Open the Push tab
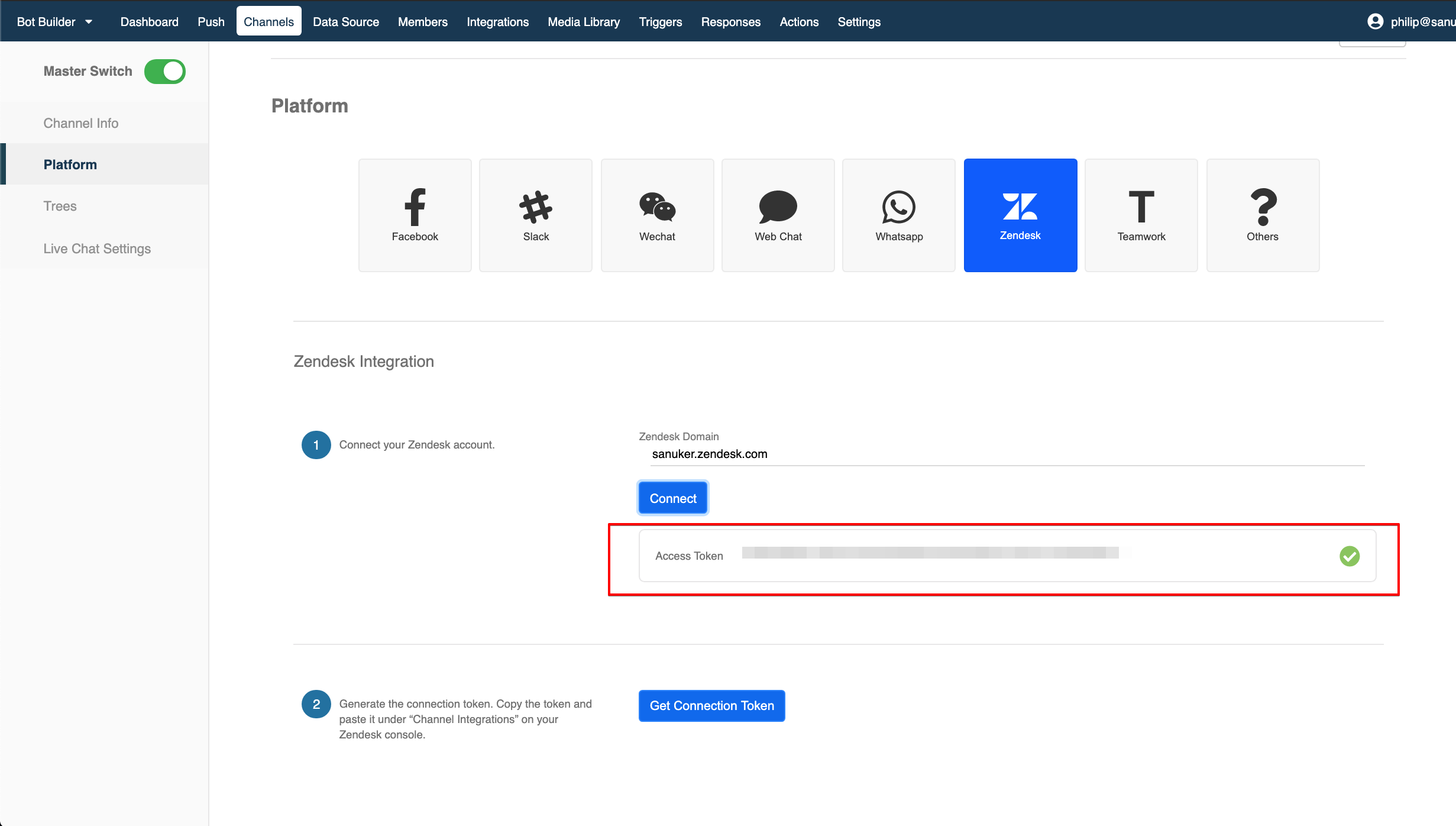Screen dimensions: 1456x826 (211, 22)
